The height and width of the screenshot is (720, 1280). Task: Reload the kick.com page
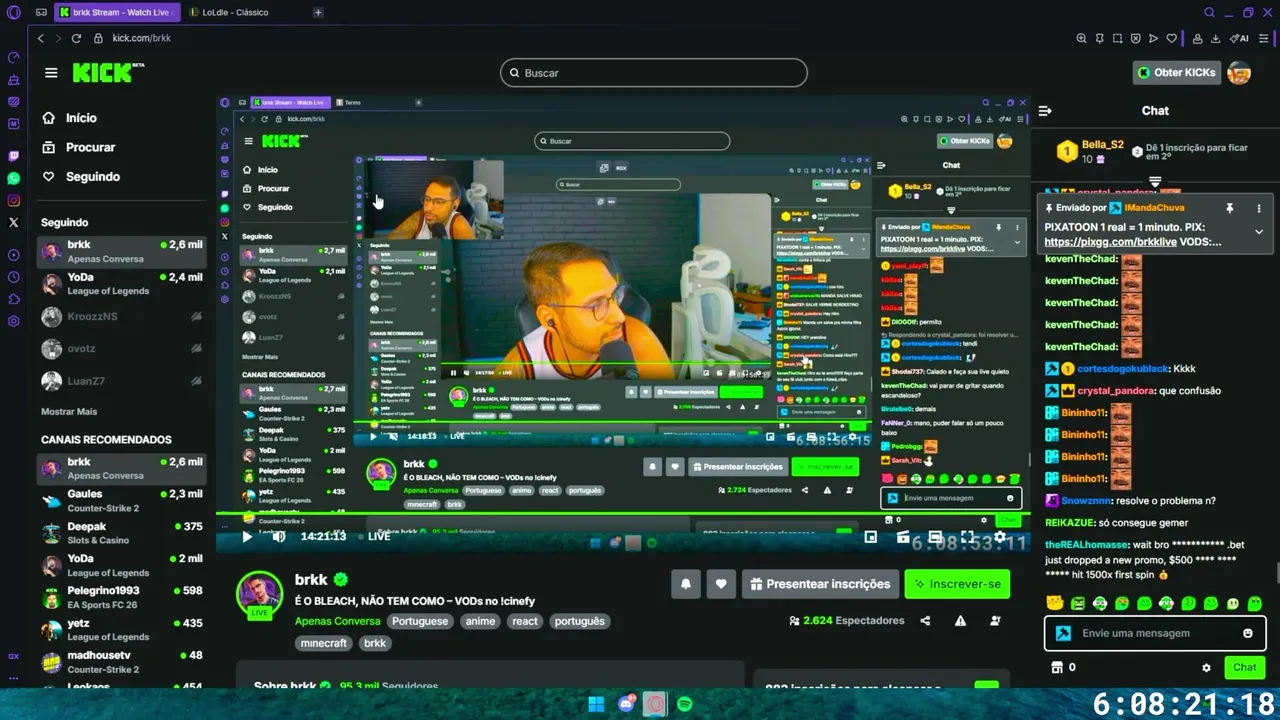pos(76,38)
